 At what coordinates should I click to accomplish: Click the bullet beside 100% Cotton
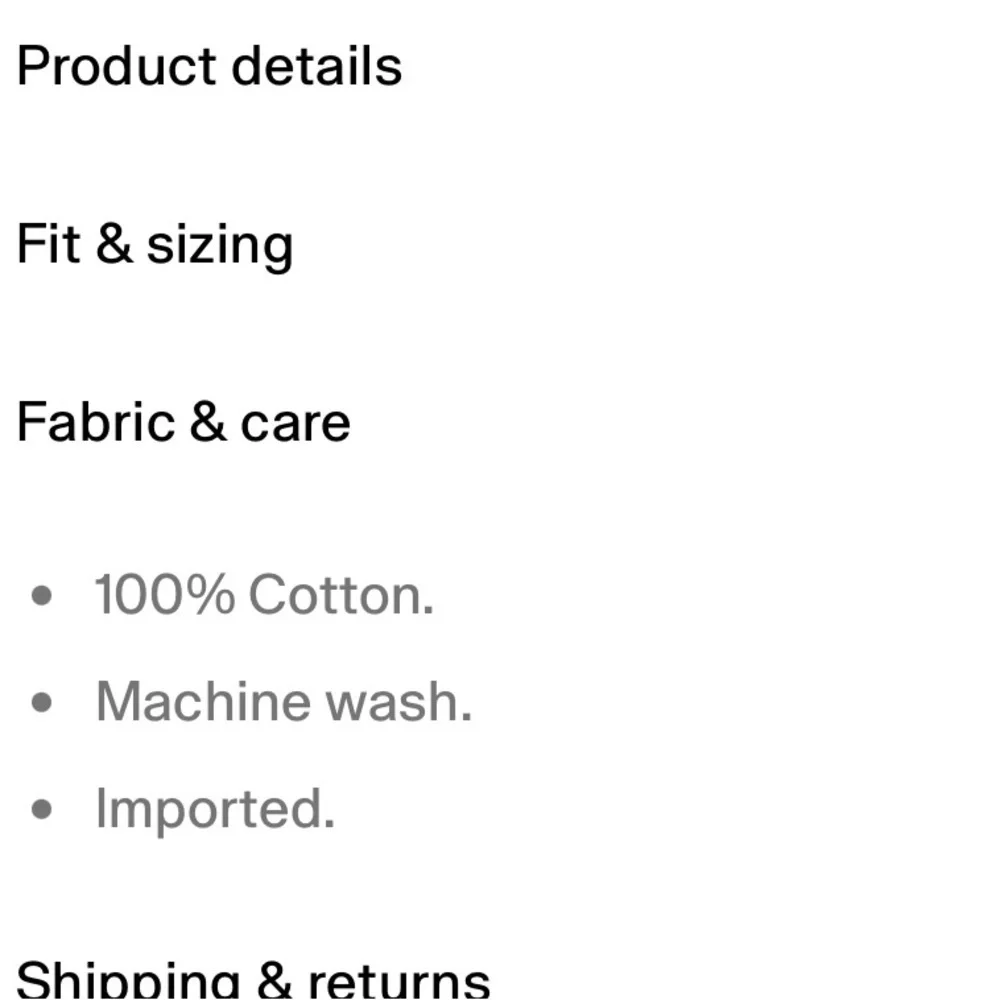point(41,596)
